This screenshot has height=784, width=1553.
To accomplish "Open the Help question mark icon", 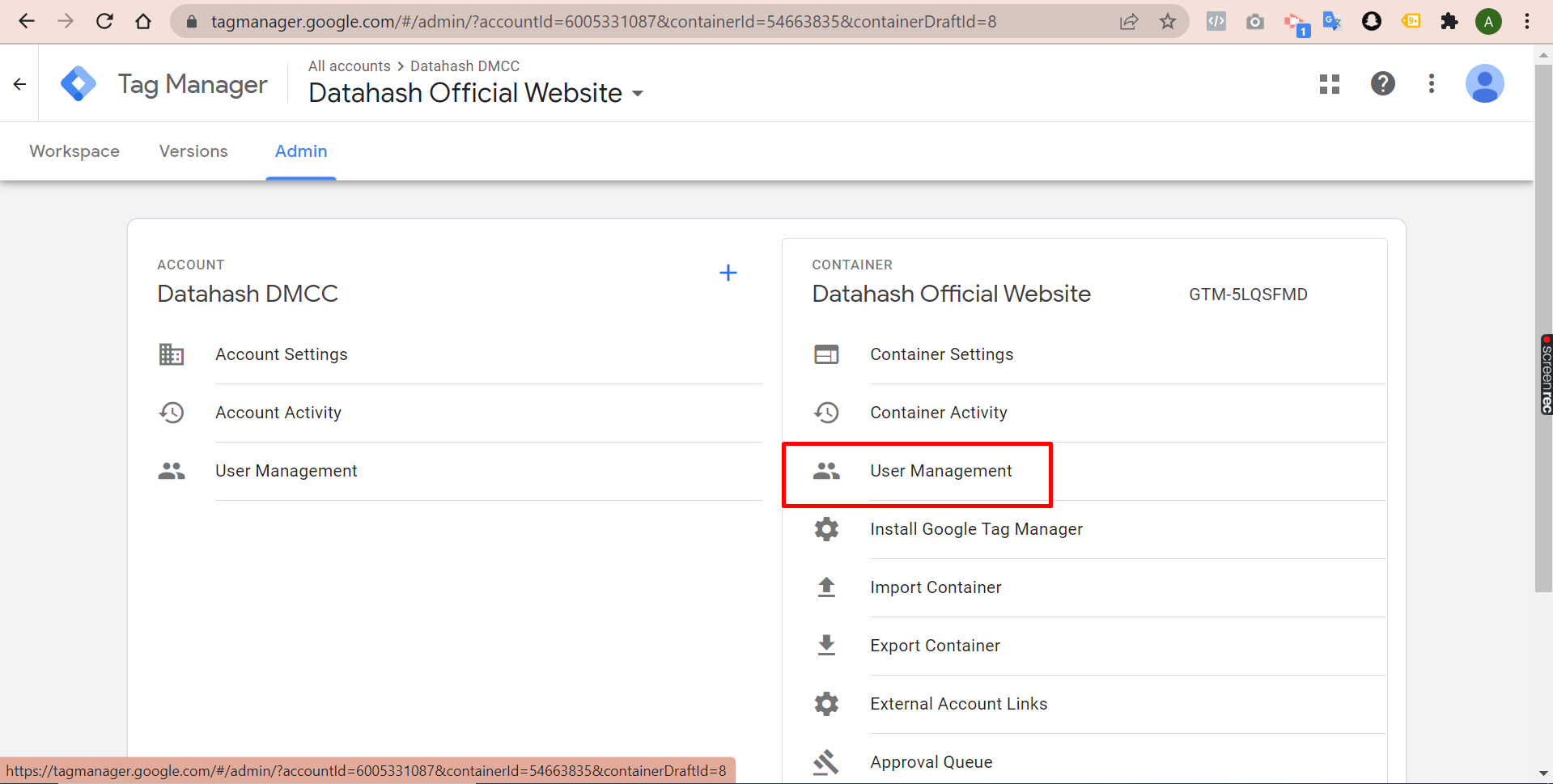I will point(1383,83).
